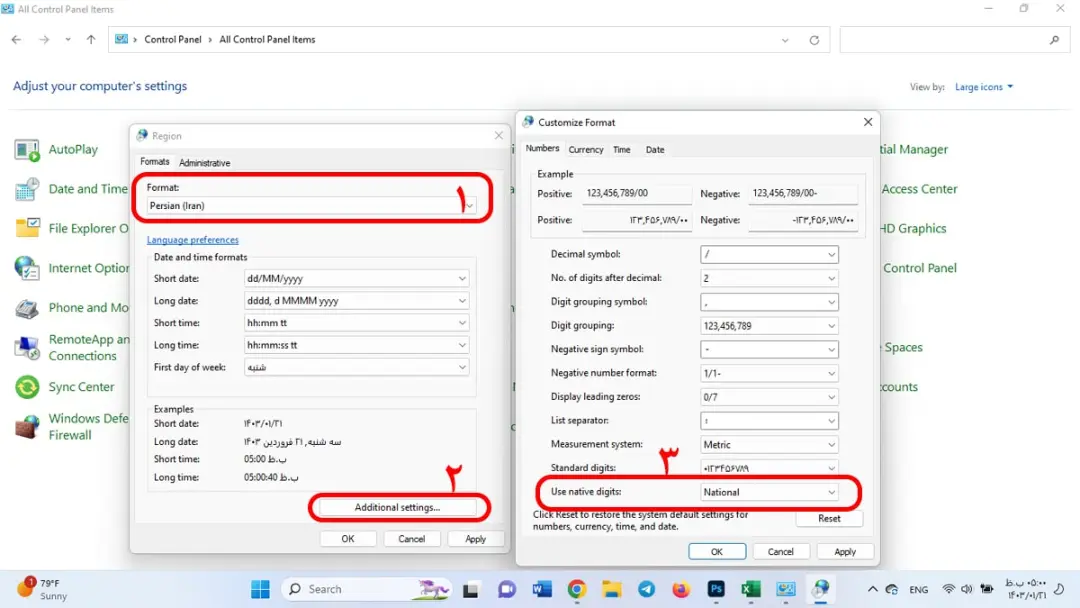Screen dimensions: 1080x608
Task: Expand the Decimal symbol dropdown
Action: point(769,254)
